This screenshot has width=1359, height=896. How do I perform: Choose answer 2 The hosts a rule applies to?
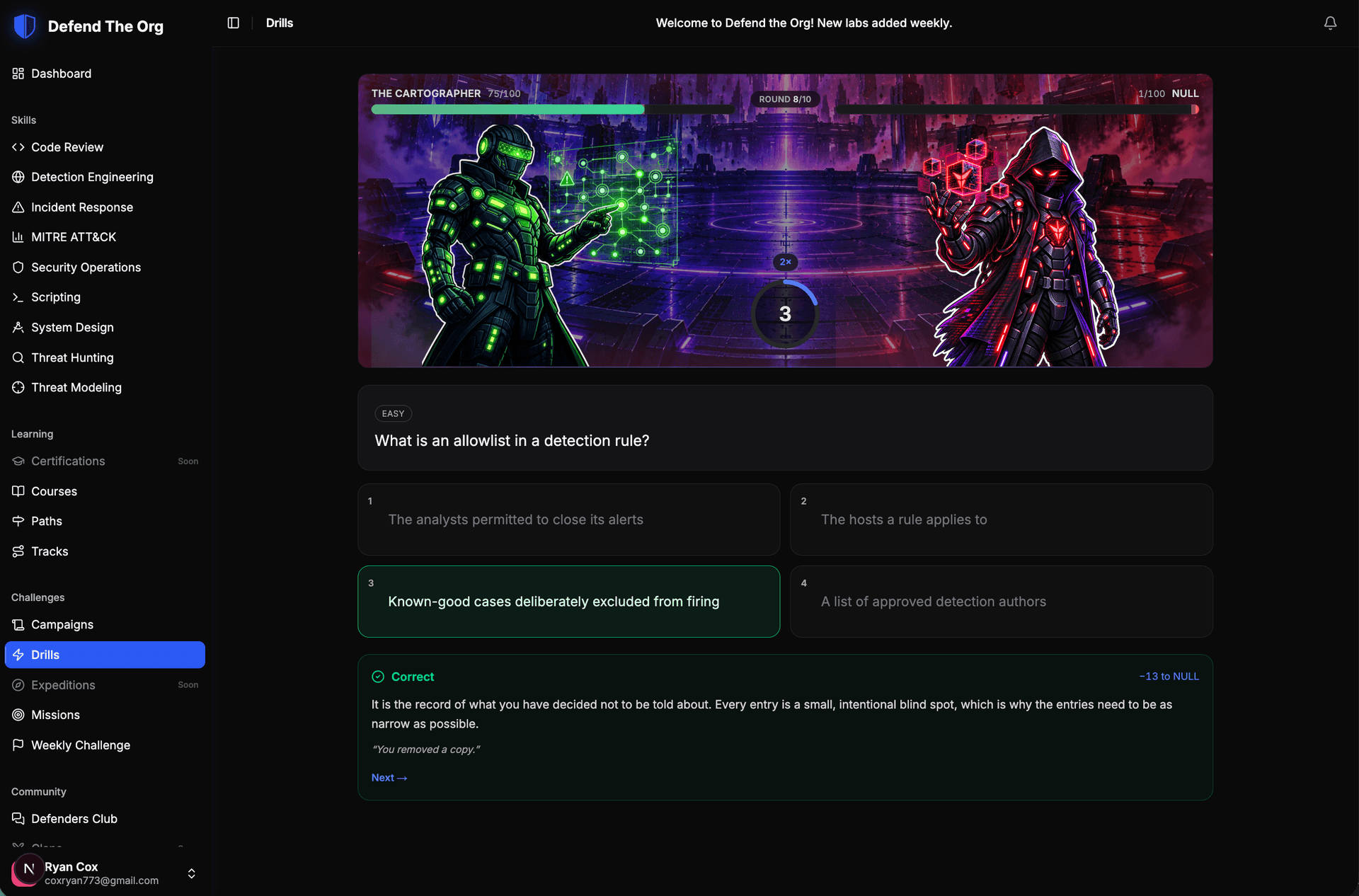pyautogui.click(x=1001, y=519)
